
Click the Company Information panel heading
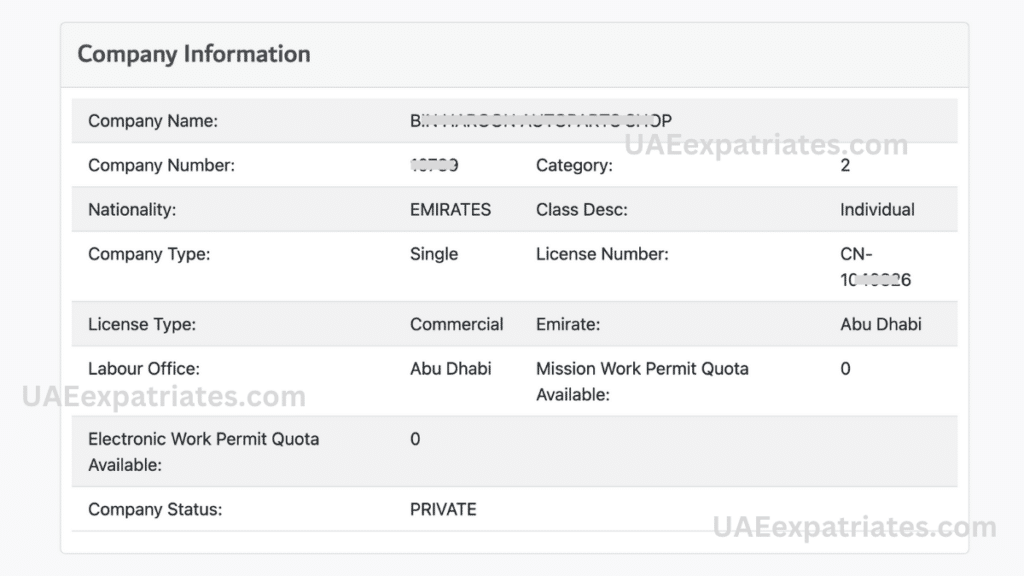(194, 54)
